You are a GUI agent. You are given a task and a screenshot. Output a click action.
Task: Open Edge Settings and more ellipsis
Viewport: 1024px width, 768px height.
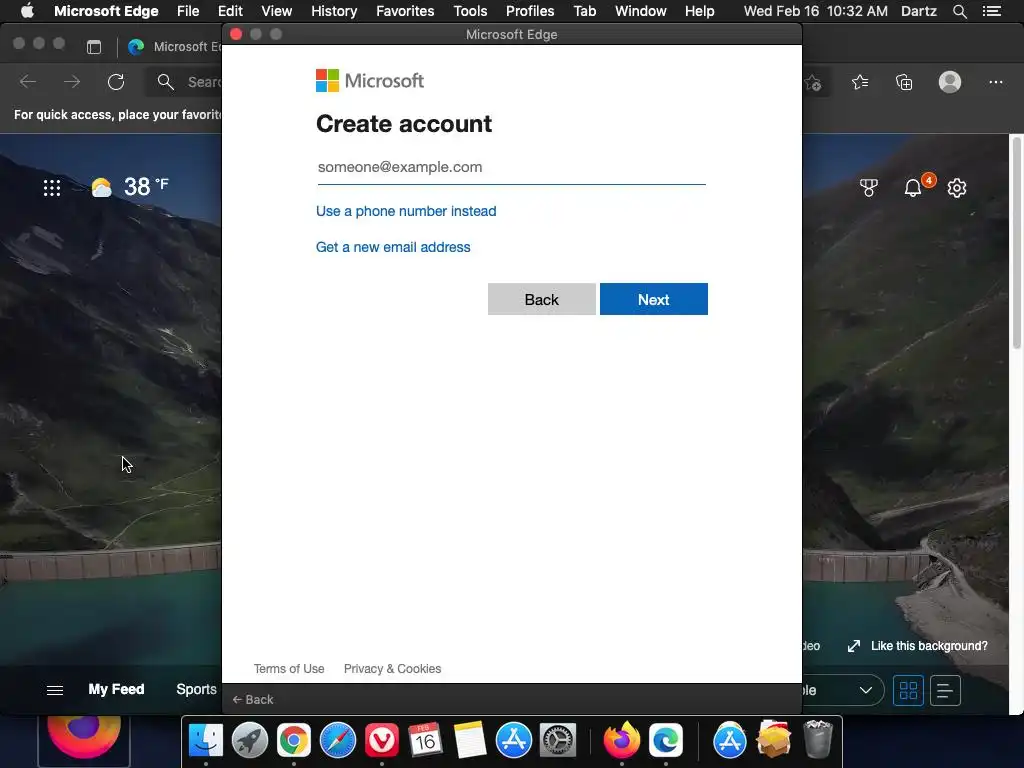(x=995, y=82)
